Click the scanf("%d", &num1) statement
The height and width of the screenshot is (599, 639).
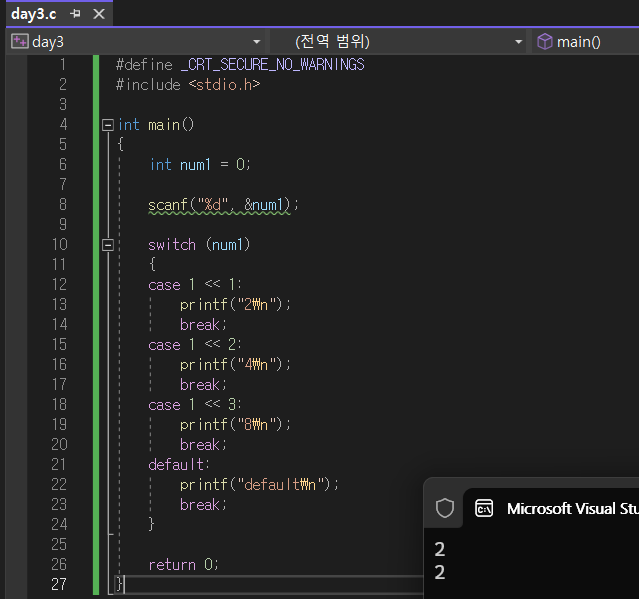coord(223,205)
